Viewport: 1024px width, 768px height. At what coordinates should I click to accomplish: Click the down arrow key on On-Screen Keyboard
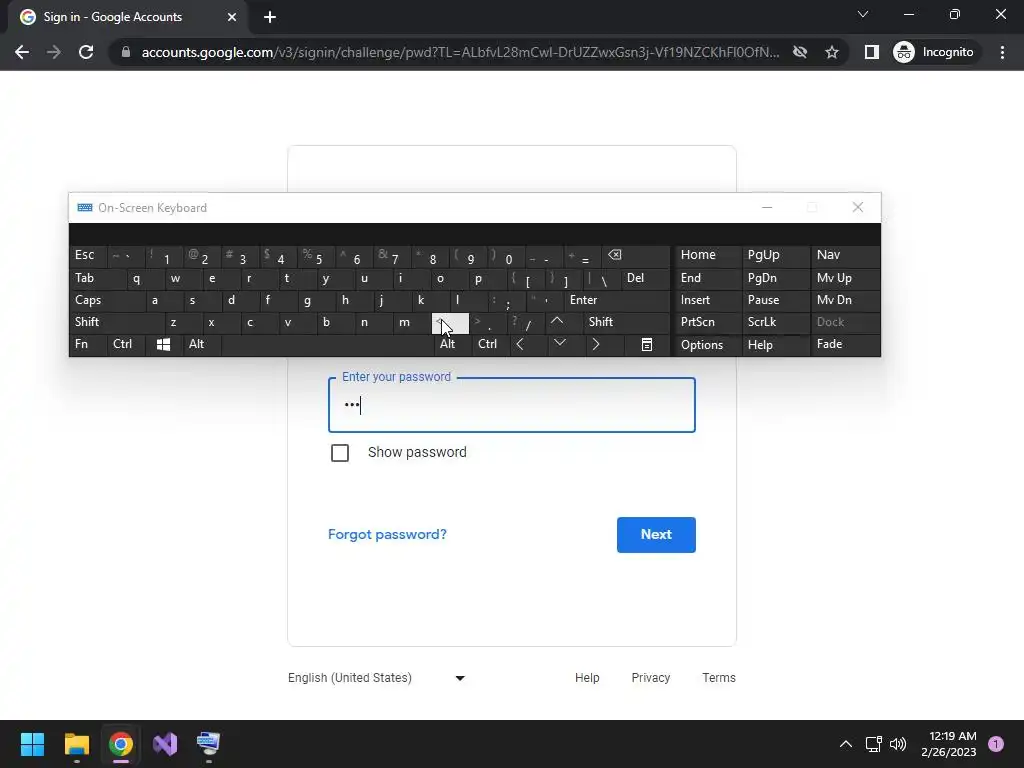(560, 344)
